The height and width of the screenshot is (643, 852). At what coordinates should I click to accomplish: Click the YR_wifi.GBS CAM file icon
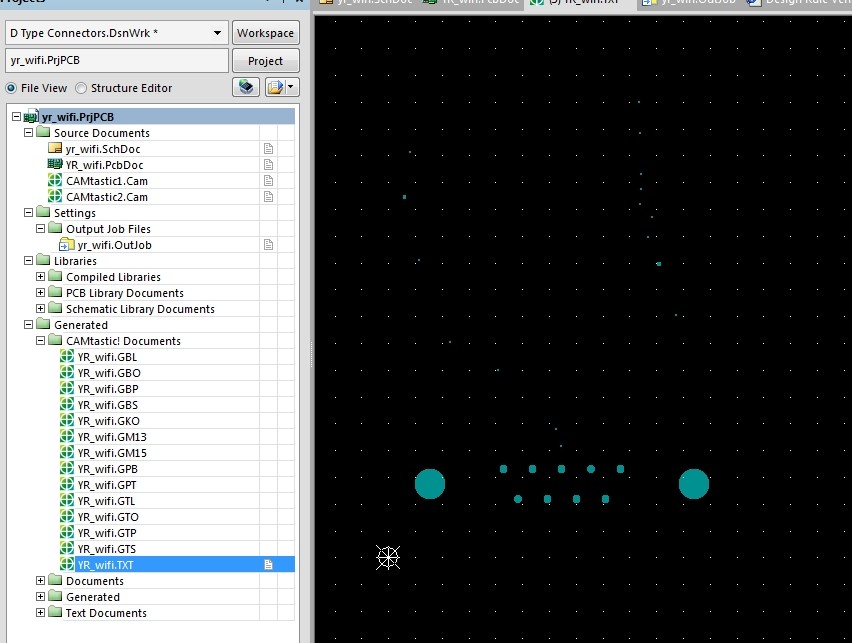(67, 404)
